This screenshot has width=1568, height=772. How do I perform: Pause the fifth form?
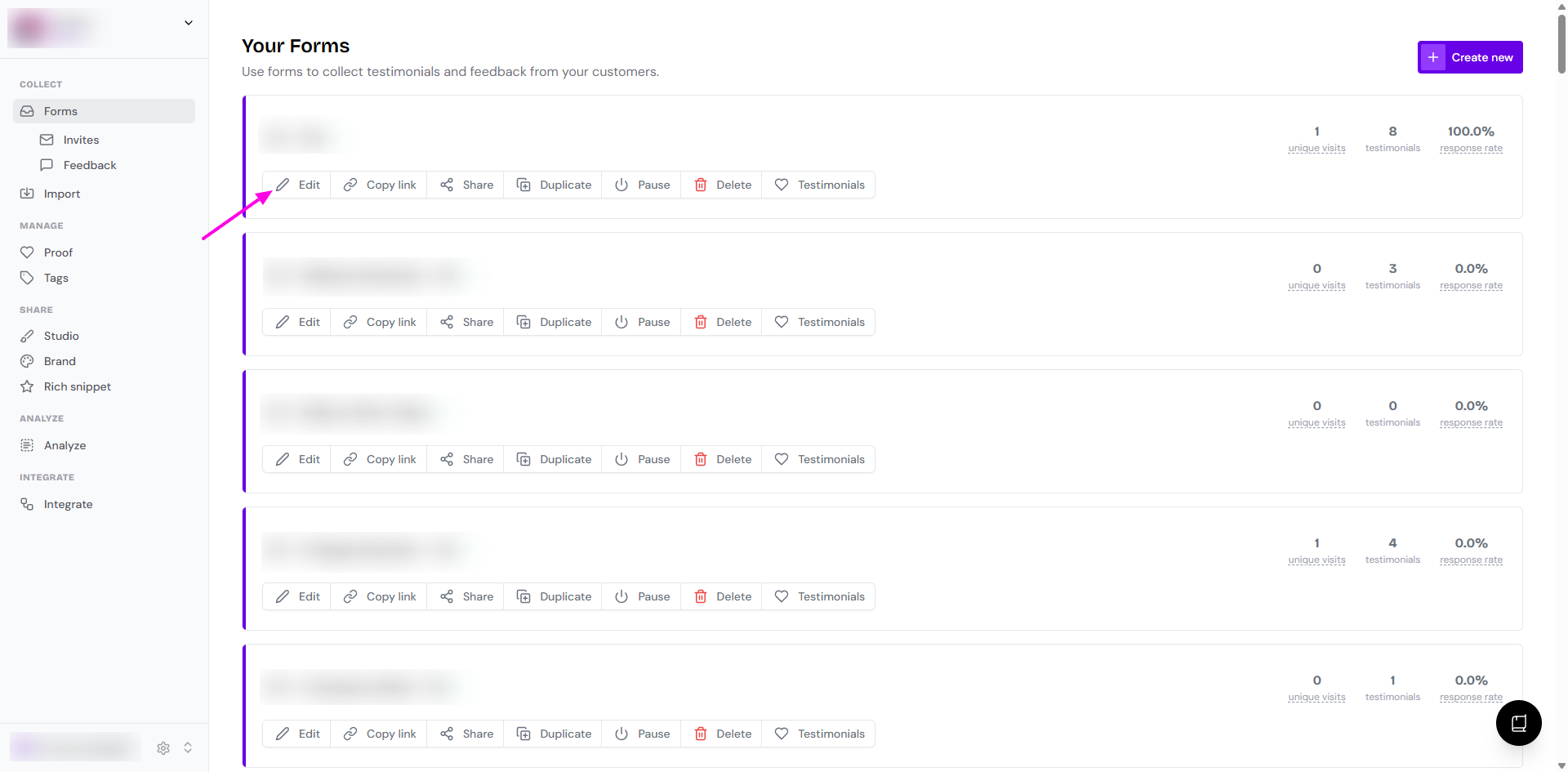[642, 734]
